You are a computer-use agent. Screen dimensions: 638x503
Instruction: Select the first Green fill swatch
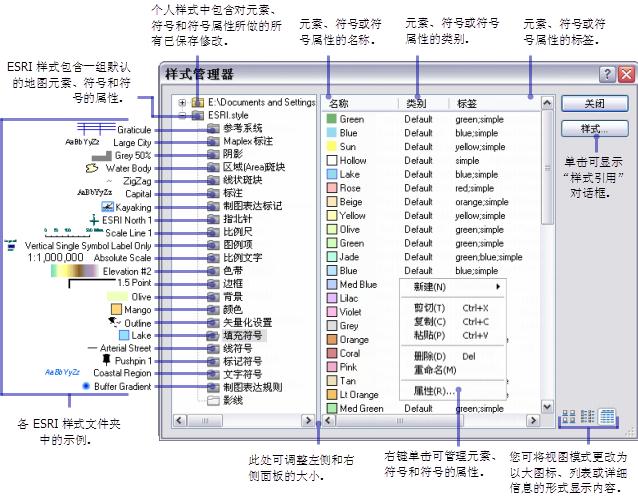click(332, 119)
